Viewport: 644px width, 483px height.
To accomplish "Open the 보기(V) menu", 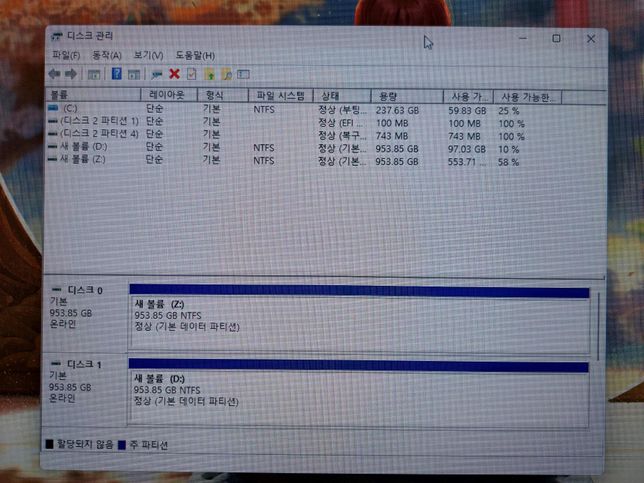I will tap(148, 55).
